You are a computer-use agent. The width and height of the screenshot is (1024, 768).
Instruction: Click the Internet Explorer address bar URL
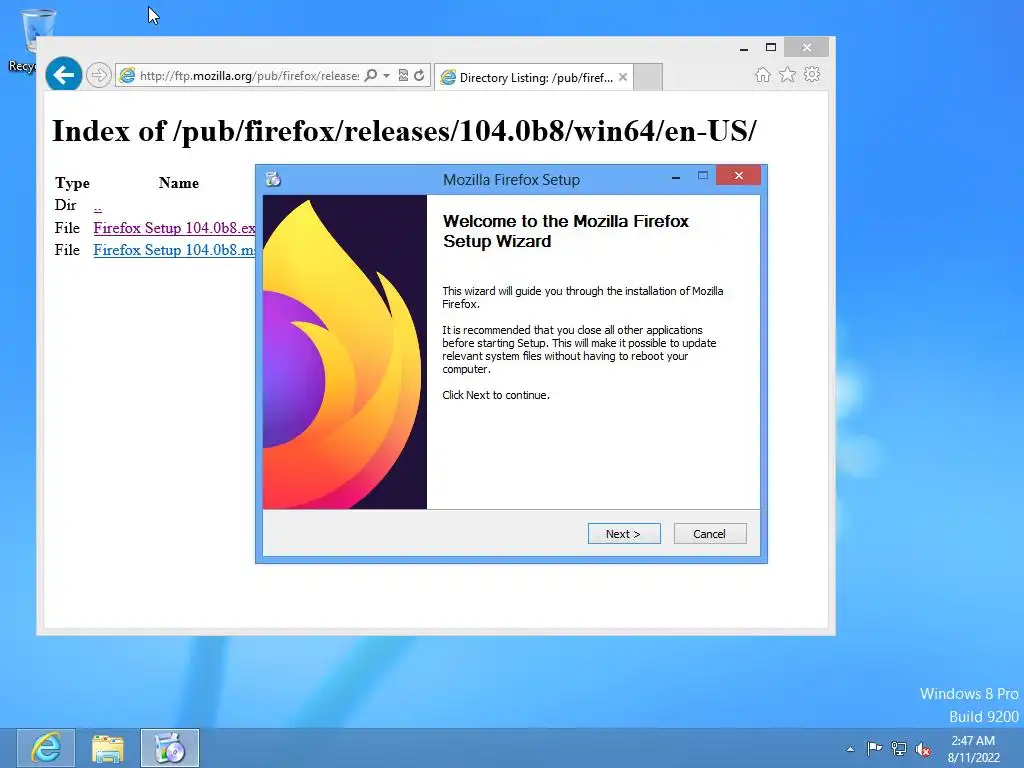(x=249, y=76)
